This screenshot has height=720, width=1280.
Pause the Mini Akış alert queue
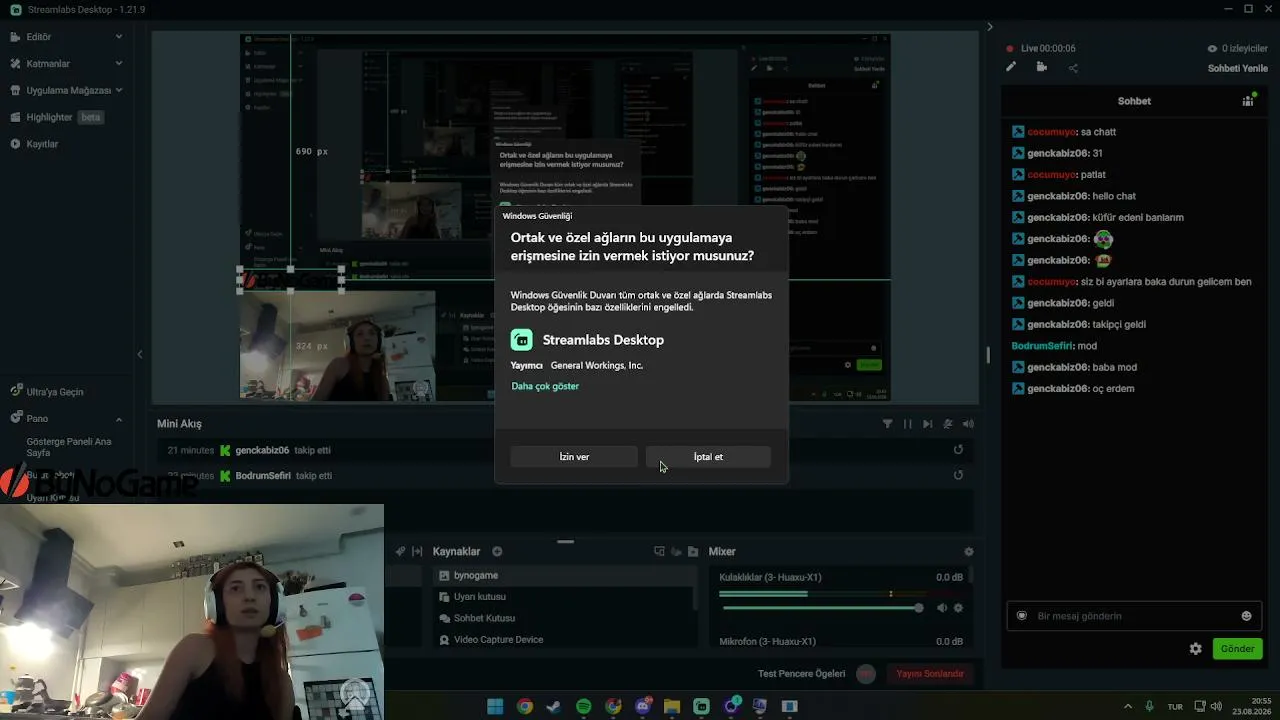tap(908, 424)
